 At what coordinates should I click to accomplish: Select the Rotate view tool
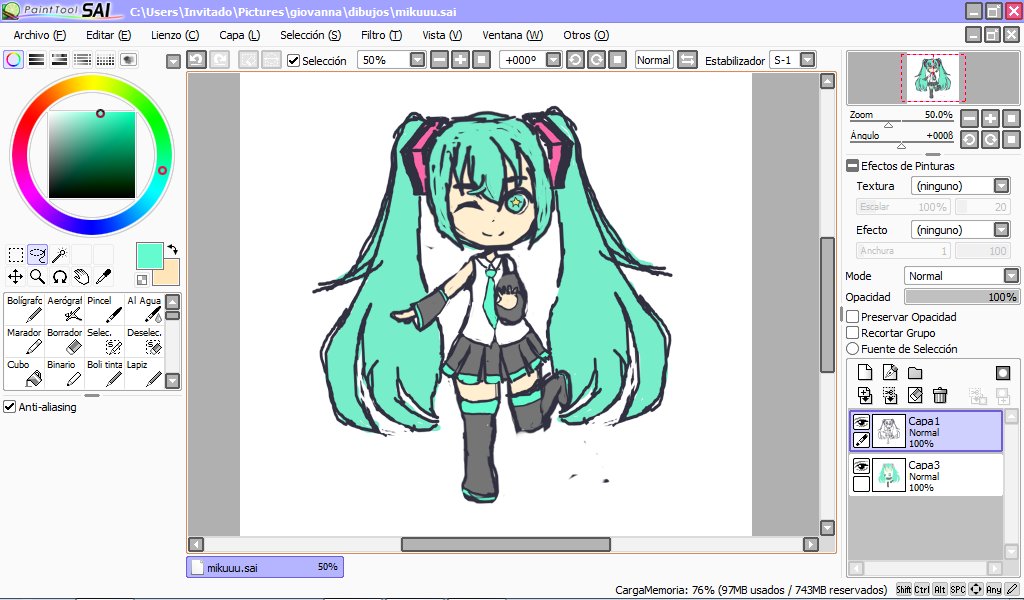click(59, 277)
